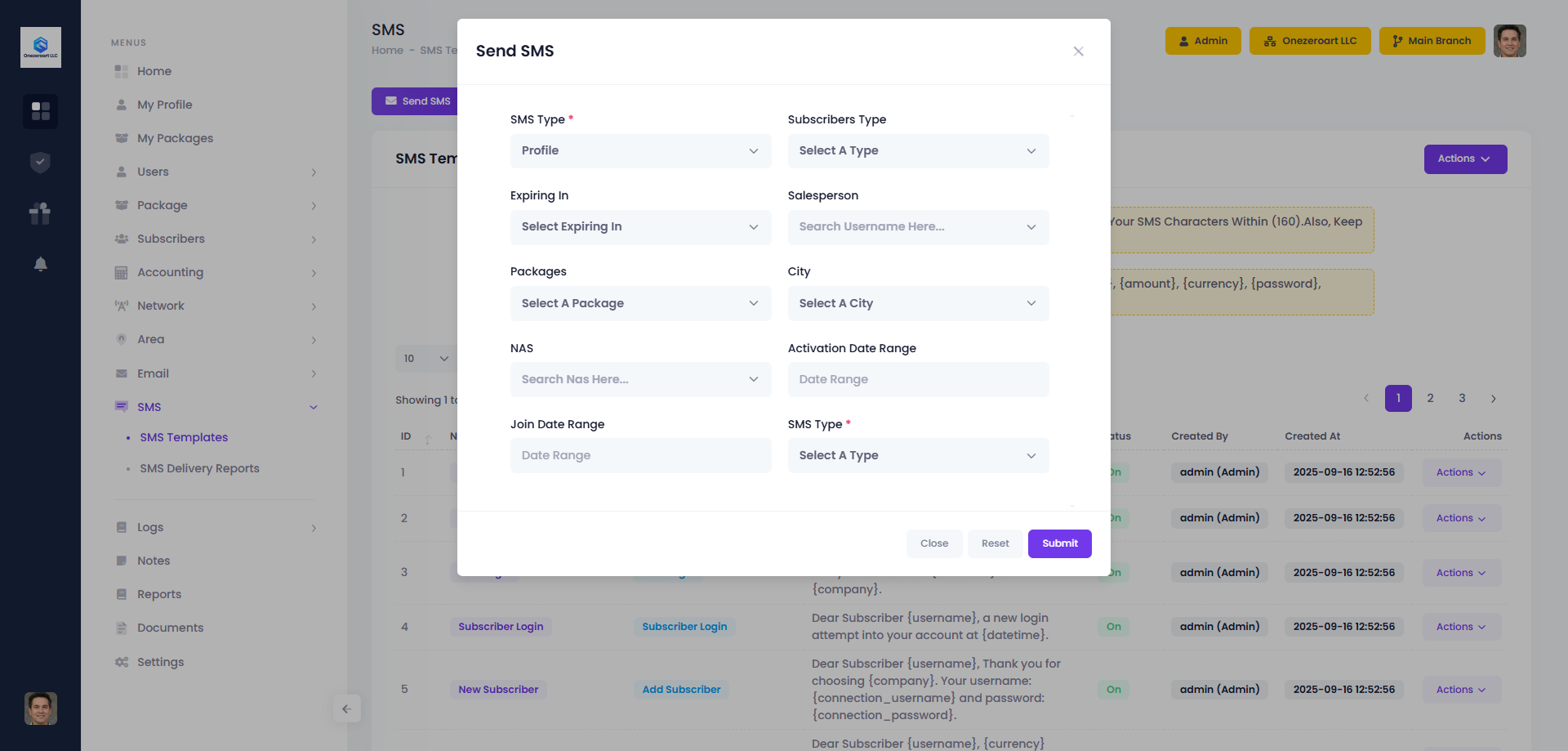1568x751 pixels.
Task: Click the dashboard grid icon in left rail
Action: [40, 110]
